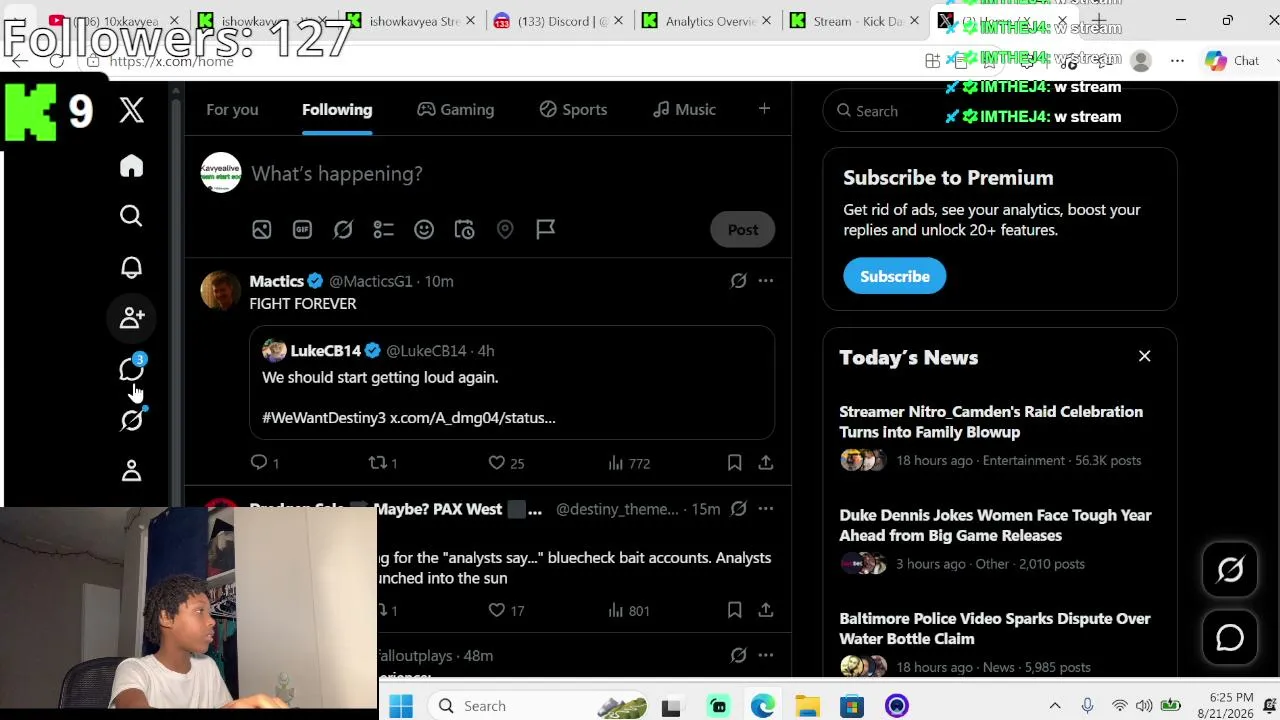The width and height of the screenshot is (1280, 720).
Task: Schedule the post with the calendar icon
Action: pyautogui.click(x=464, y=230)
